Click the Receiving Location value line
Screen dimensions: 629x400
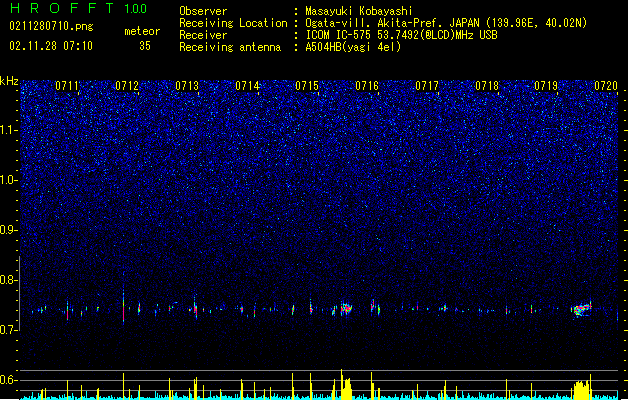(x=446, y=23)
